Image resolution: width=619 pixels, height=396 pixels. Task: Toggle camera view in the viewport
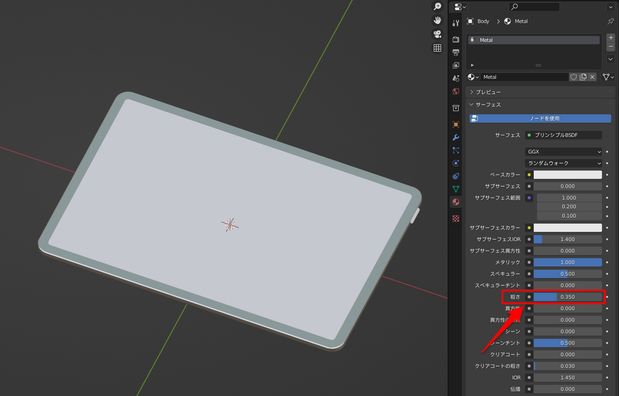point(437,34)
